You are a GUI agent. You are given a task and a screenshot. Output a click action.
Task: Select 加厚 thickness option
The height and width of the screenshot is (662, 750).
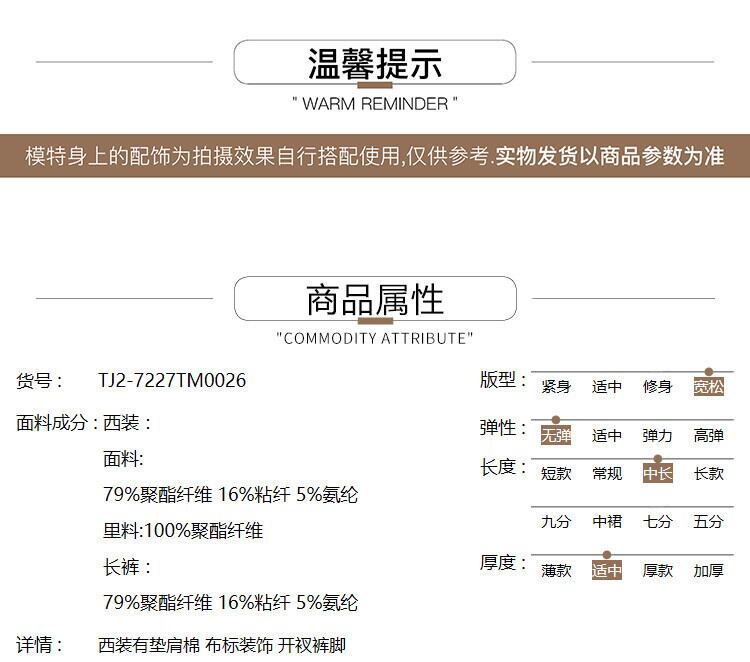coord(709,571)
